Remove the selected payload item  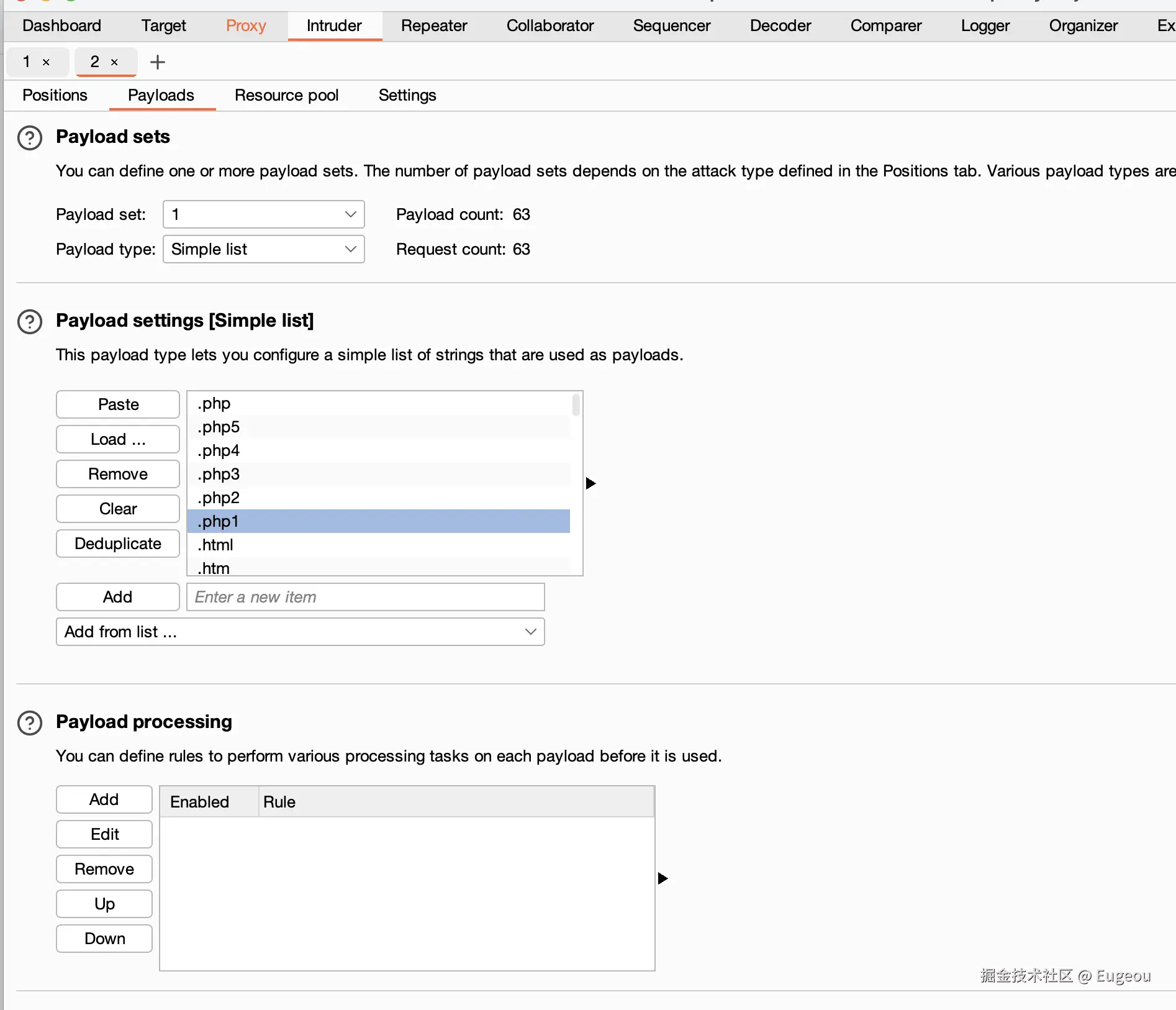pyautogui.click(x=118, y=474)
